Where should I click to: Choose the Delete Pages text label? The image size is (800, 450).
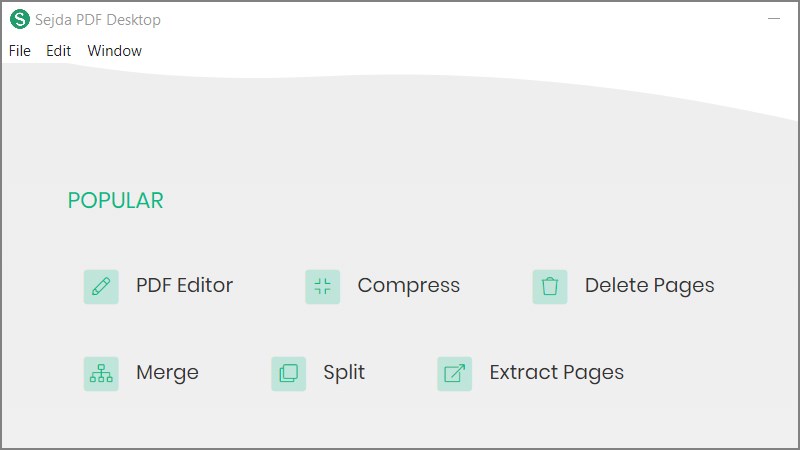649,286
